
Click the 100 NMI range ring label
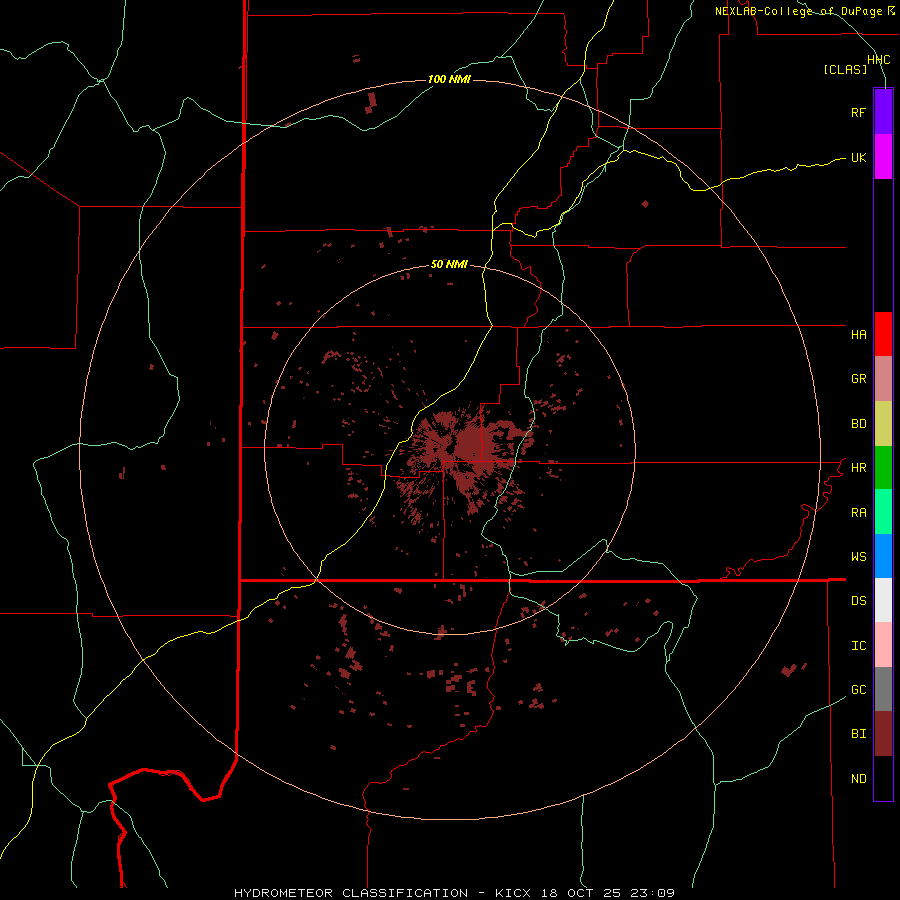(x=449, y=79)
